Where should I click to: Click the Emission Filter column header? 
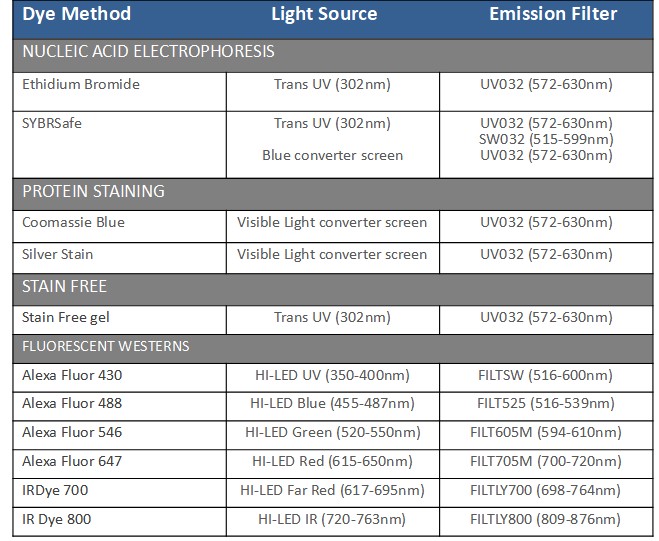coord(553,14)
